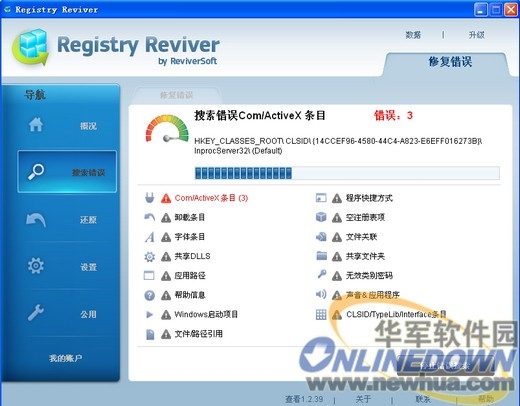Open 我的账户 in the sidebar
520x406 pixels.
click(65, 358)
